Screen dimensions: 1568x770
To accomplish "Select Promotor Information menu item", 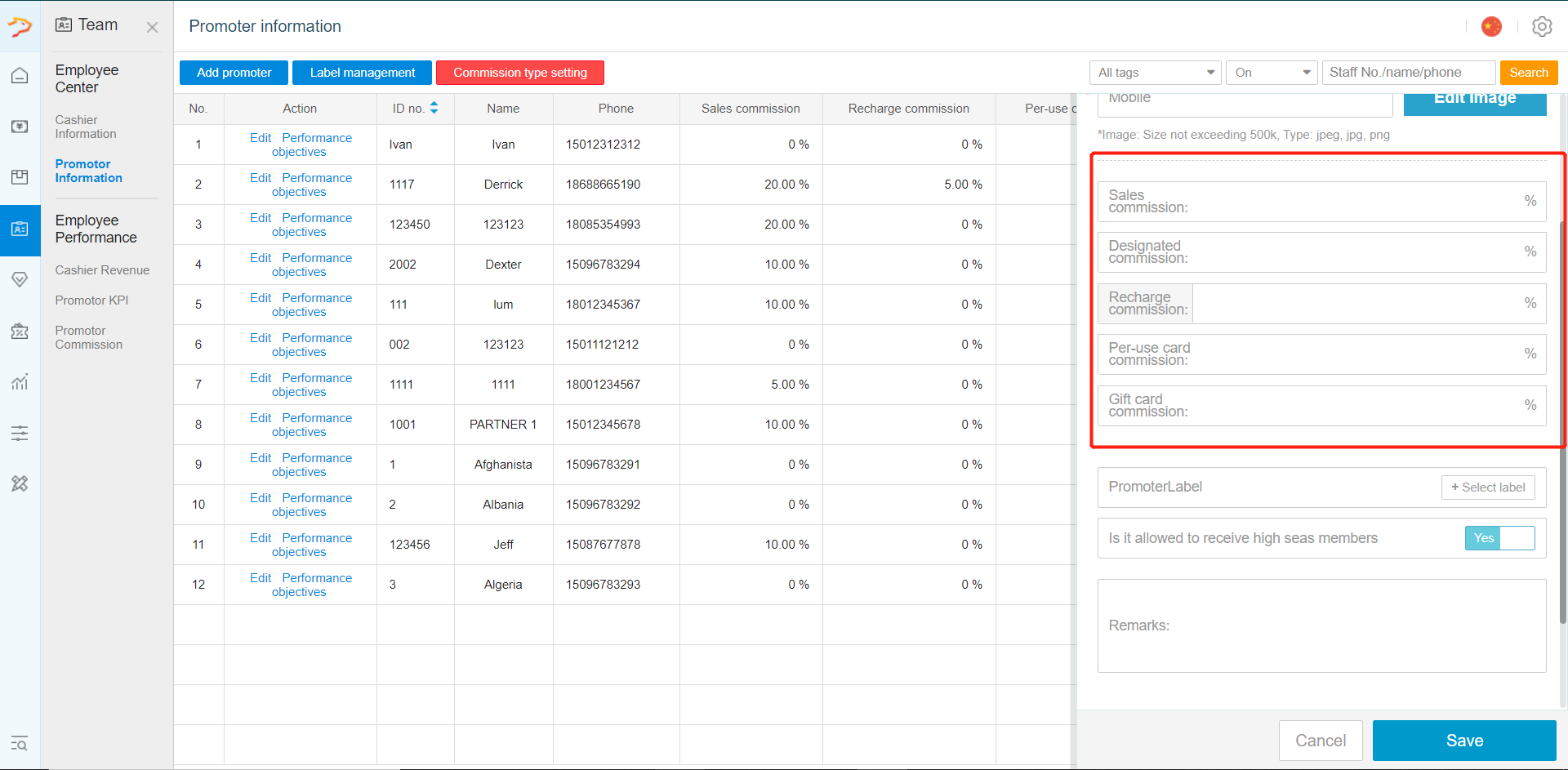I will (x=89, y=171).
